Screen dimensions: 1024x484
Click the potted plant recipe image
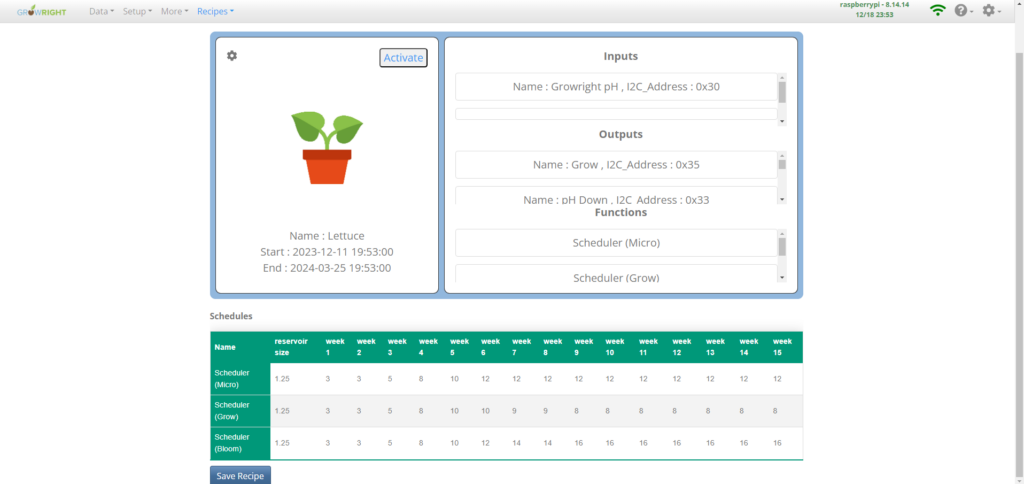coord(327,148)
